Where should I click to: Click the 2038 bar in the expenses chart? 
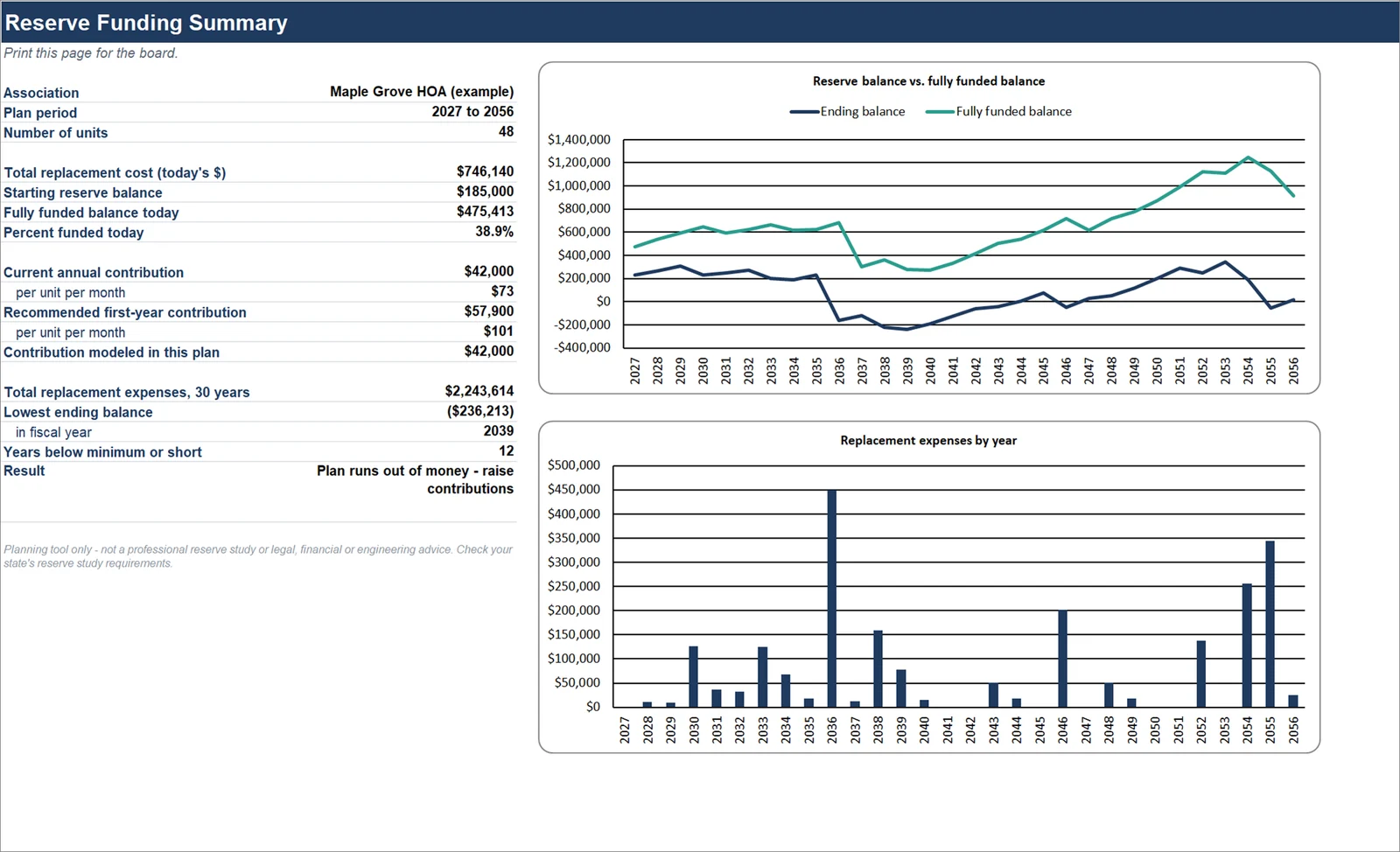pyautogui.click(x=878, y=668)
